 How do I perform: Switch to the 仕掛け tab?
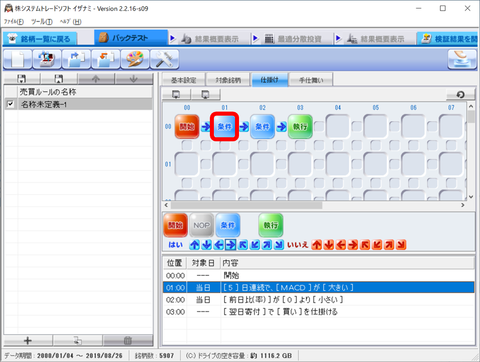[x=270, y=80]
